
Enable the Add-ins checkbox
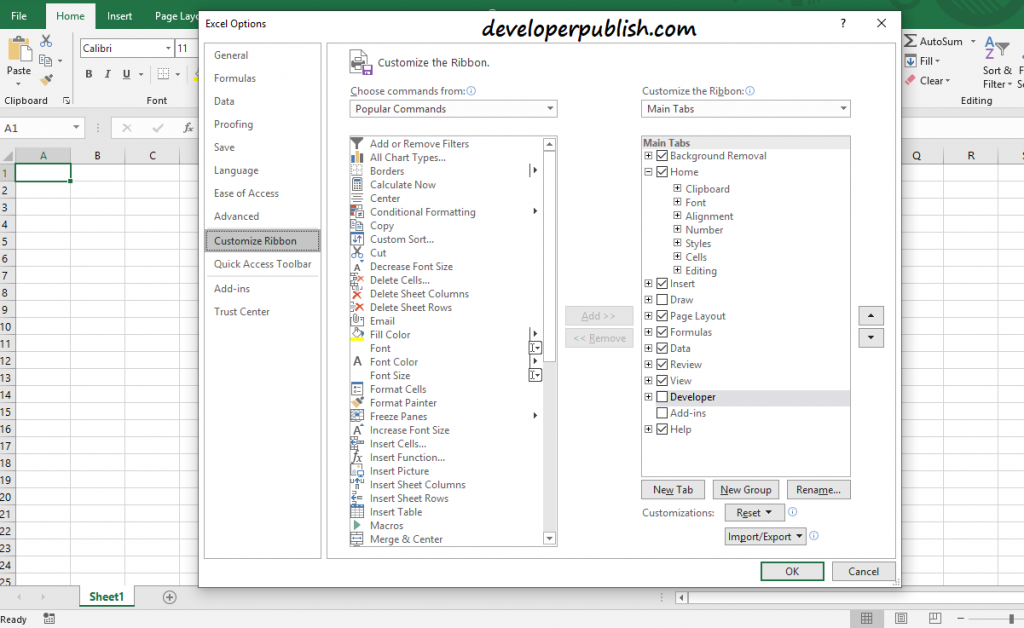(662, 412)
